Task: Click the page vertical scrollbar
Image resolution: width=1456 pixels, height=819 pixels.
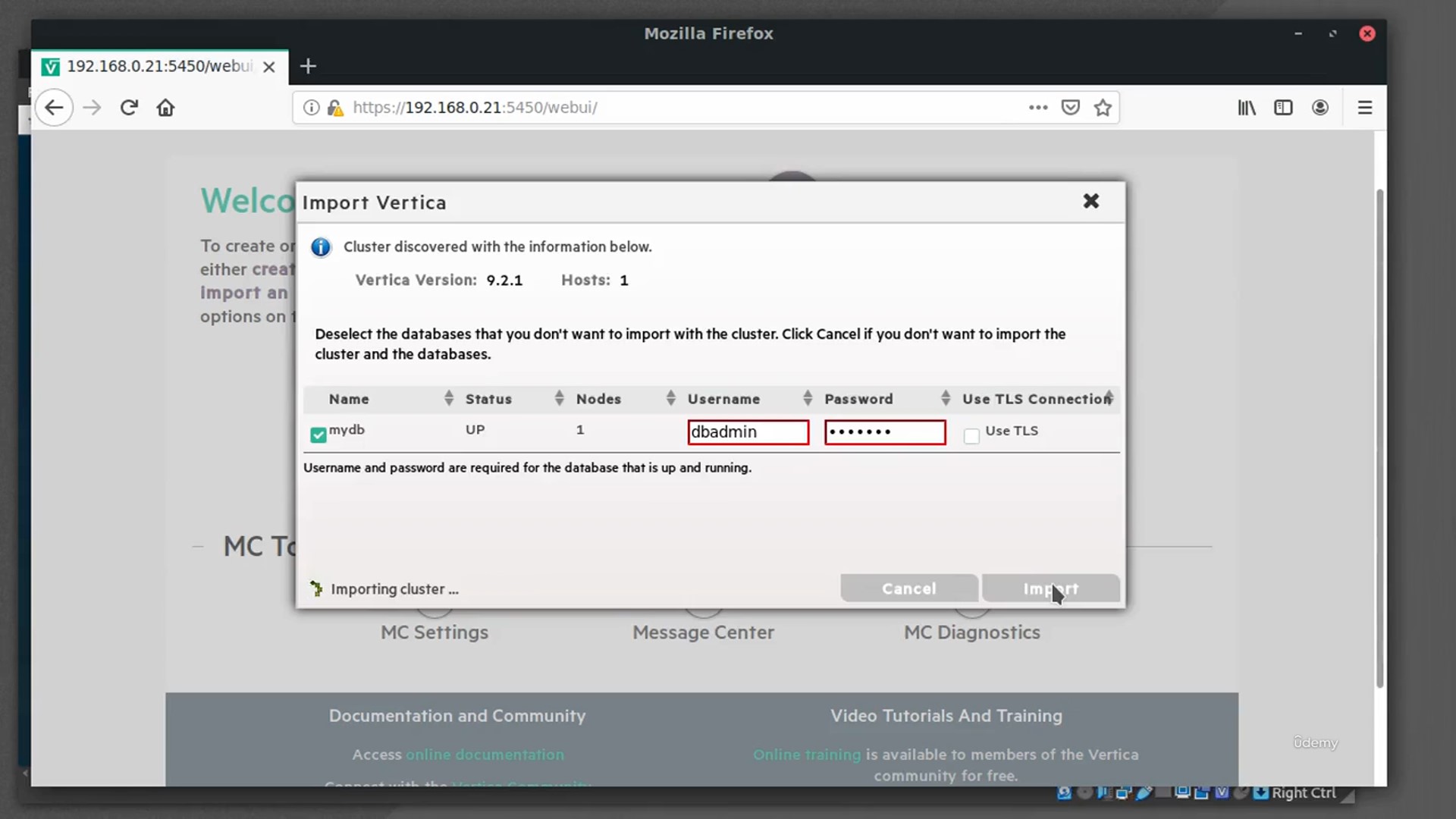Action: 1380,438
